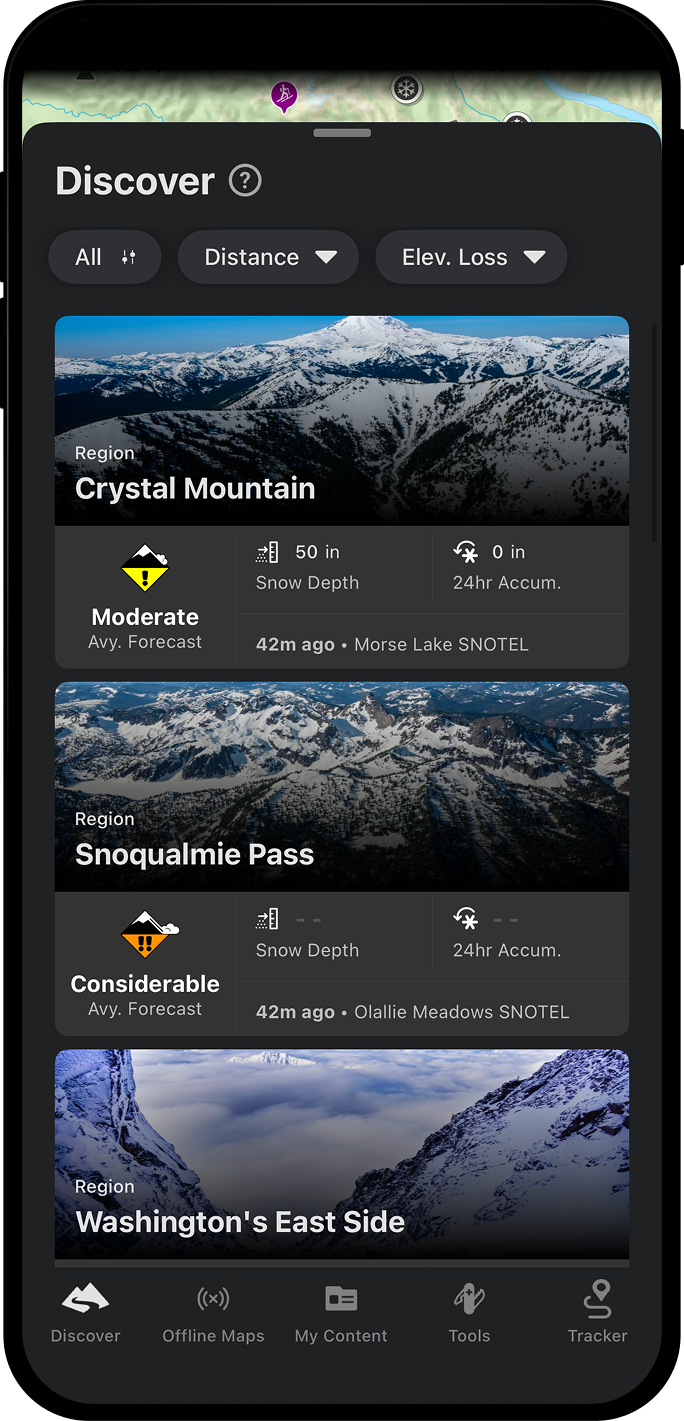Tap the purple skier map marker
Image resolution: width=684 pixels, height=1421 pixels.
284,96
